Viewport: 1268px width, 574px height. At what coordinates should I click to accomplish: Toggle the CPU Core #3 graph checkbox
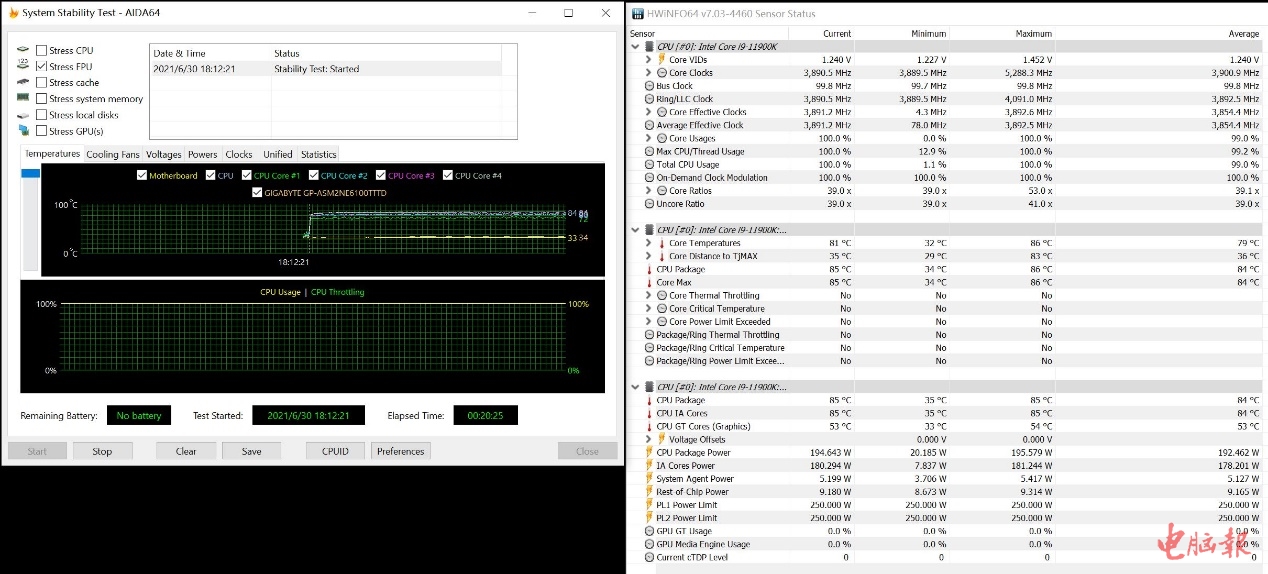click(380, 176)
